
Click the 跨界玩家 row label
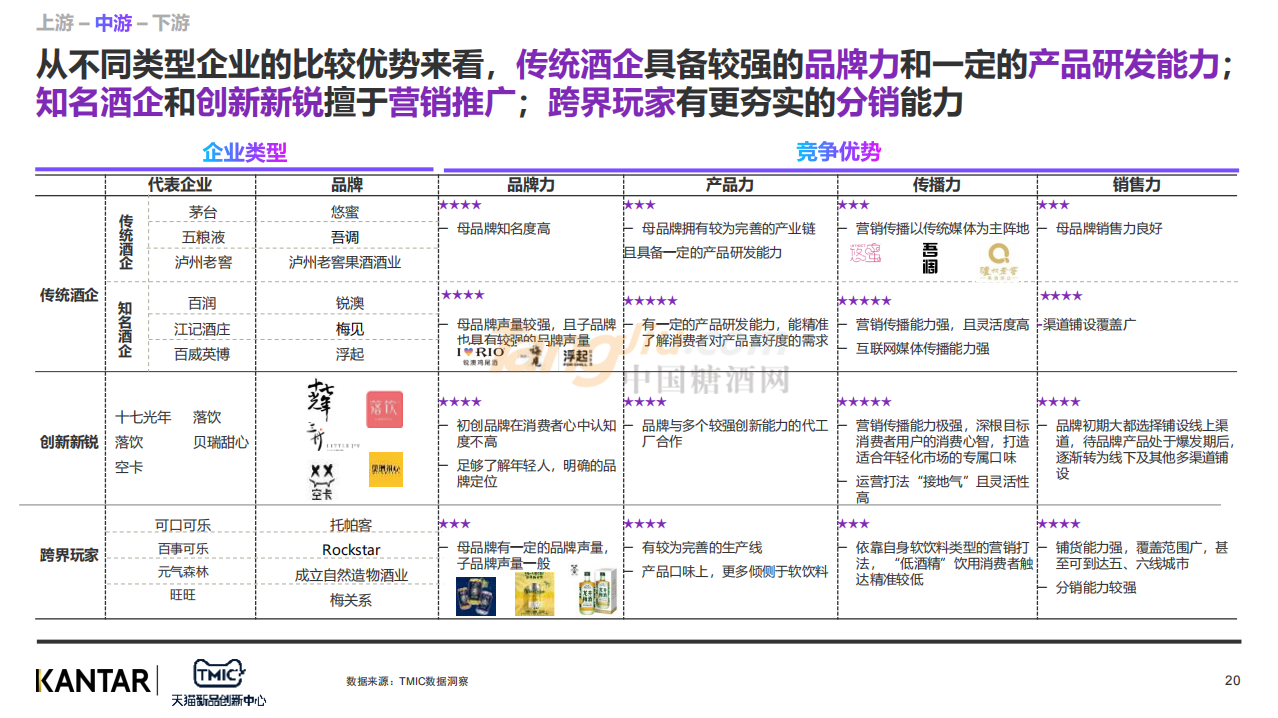[69, 554]
